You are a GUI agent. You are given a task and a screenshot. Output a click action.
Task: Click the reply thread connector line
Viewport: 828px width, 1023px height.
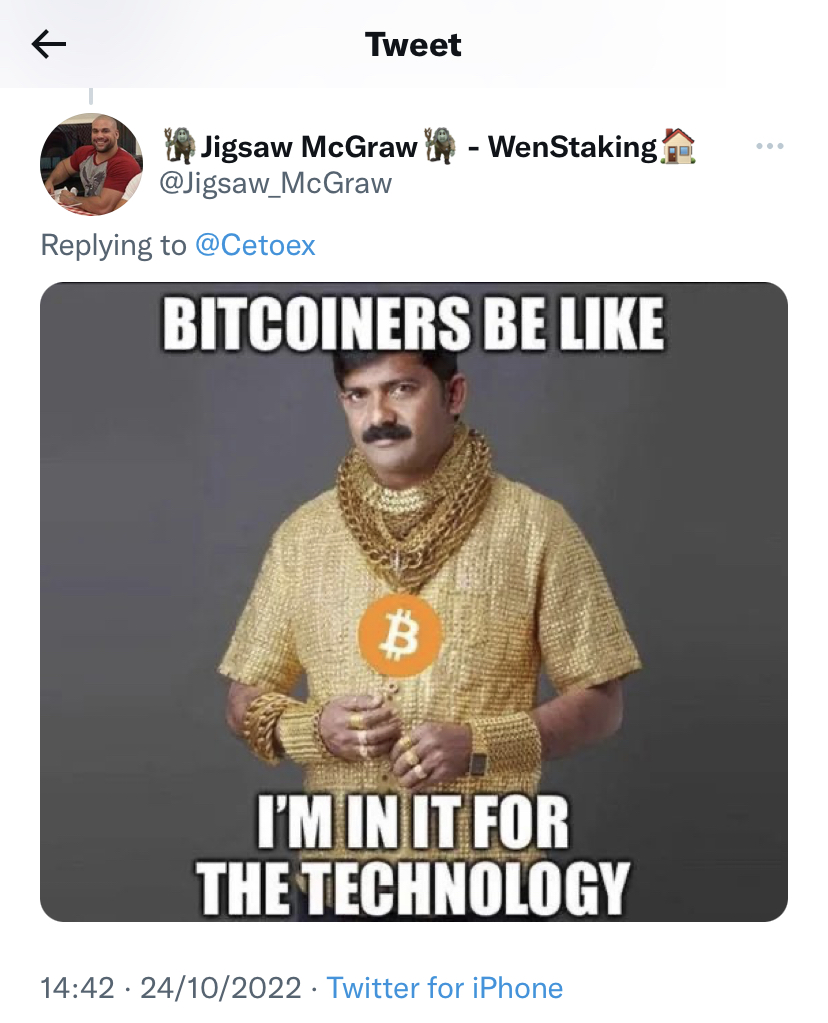91,96
